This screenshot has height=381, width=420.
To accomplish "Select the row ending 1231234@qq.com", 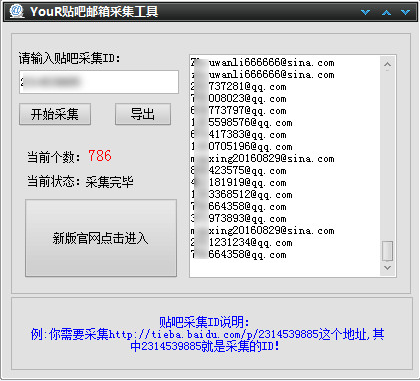I will click(242, 243).
